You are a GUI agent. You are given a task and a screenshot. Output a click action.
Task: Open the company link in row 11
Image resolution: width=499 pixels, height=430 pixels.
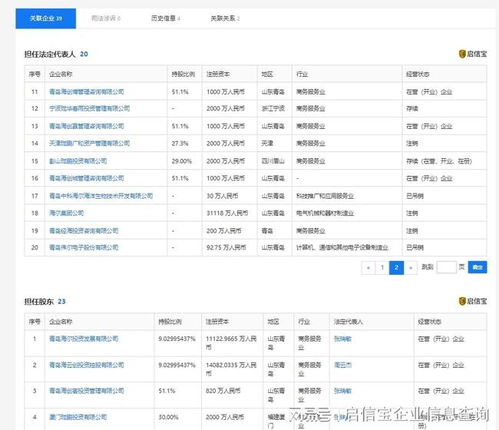[x=87, y=91]
